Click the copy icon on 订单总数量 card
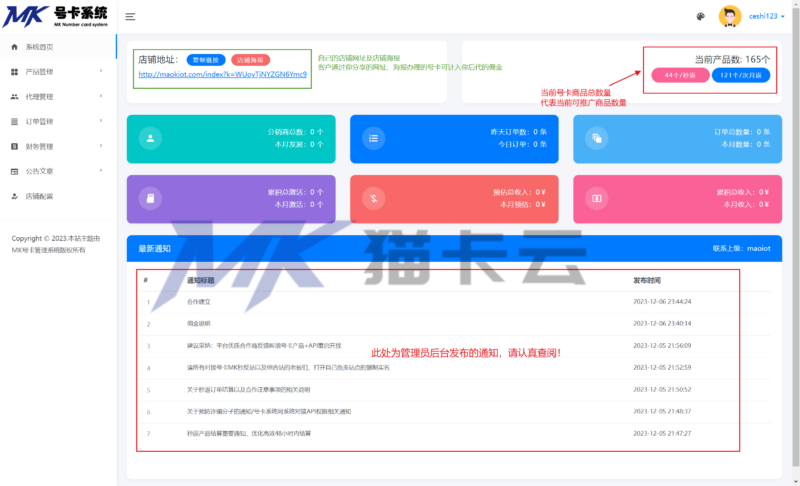The height and width of the screenshot is (486, 800). pyautogui.click(x=596, y=138)
